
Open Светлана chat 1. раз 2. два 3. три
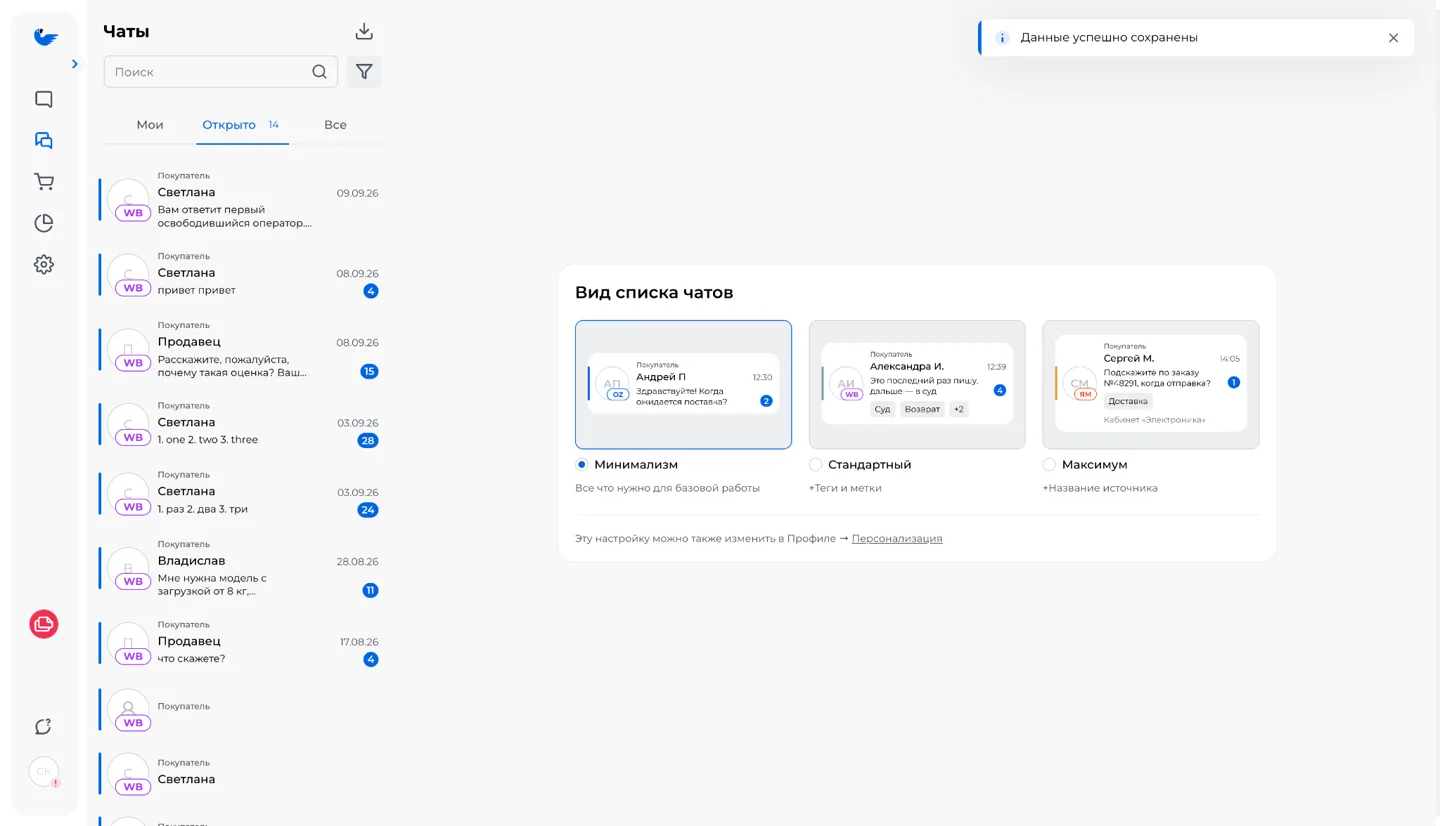[x=240, y=493]
